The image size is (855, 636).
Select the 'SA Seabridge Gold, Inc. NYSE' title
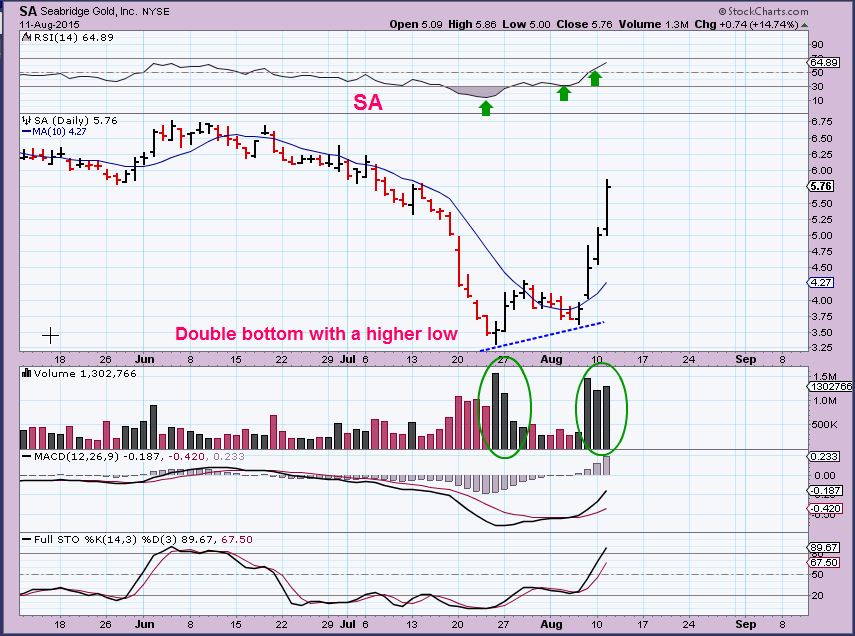94,11
